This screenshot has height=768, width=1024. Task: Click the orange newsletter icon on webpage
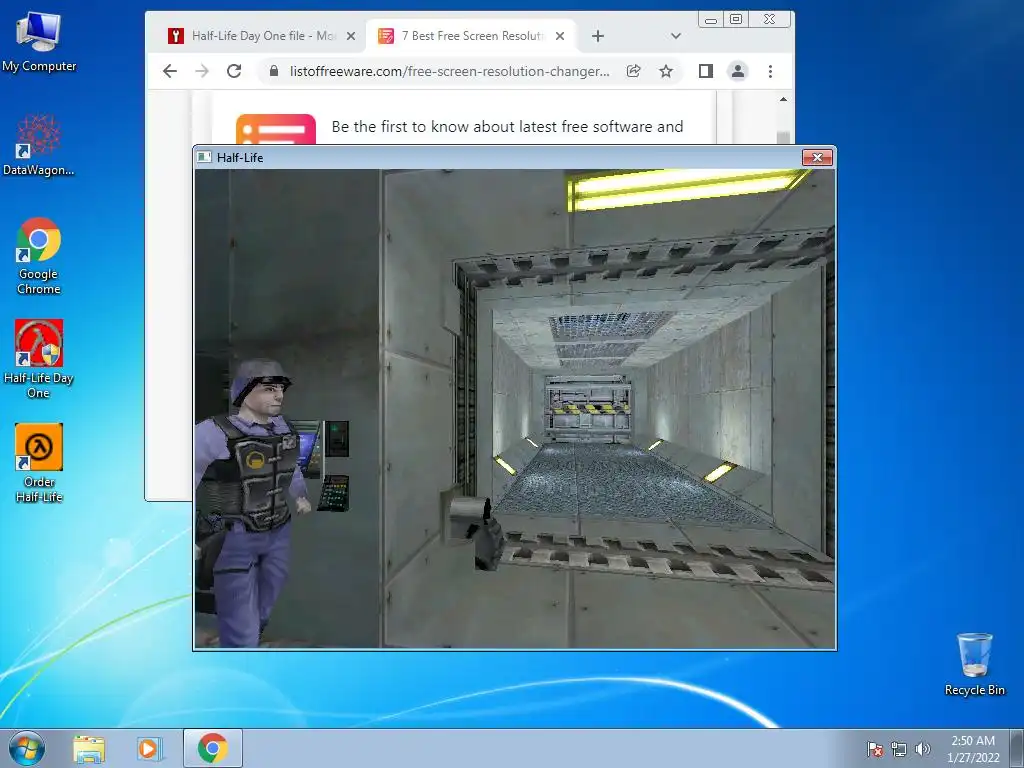(276, 129)
